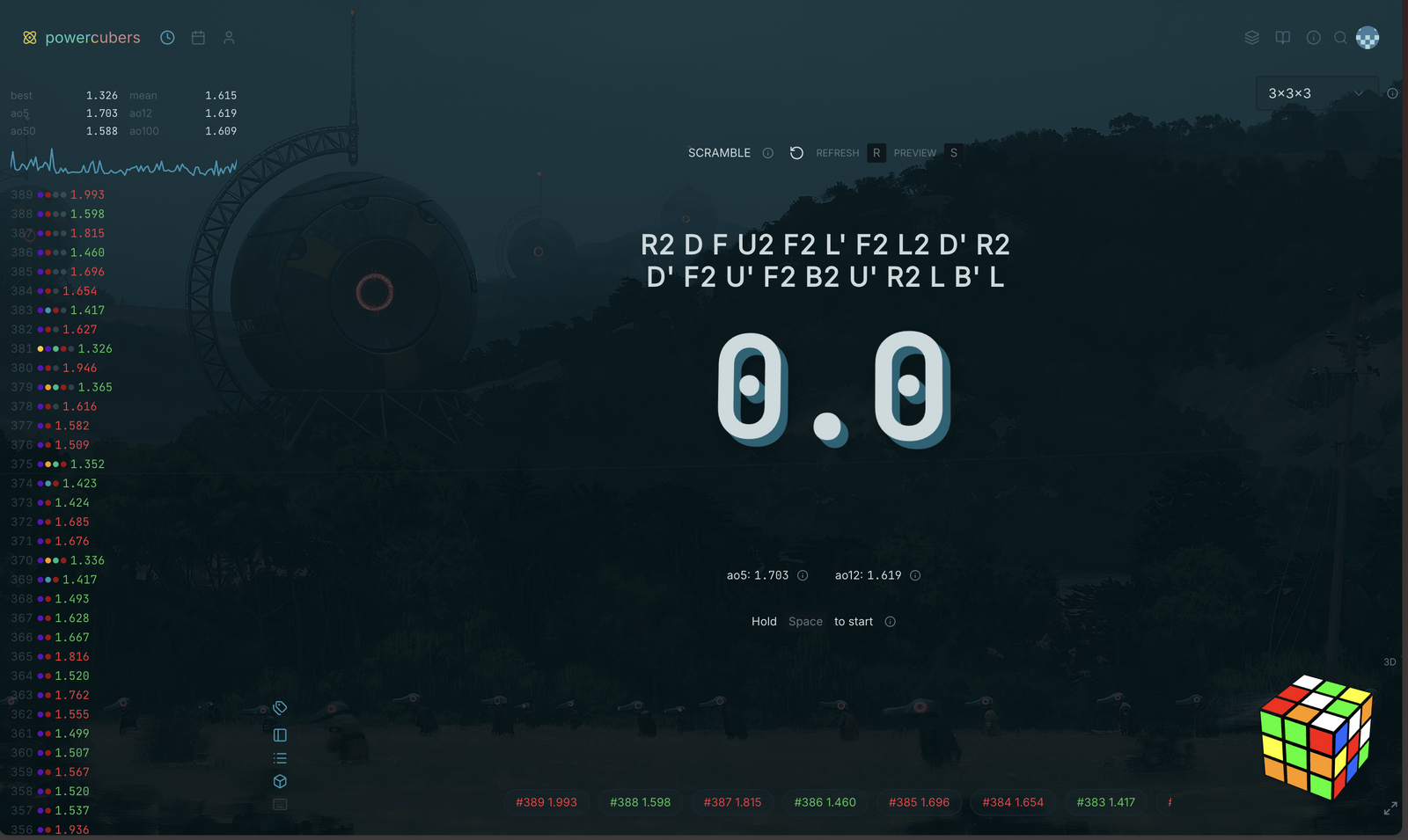Open solve chip #386 1.460
The width and height of the screenshot is (1408, 840).
[825, 802]
